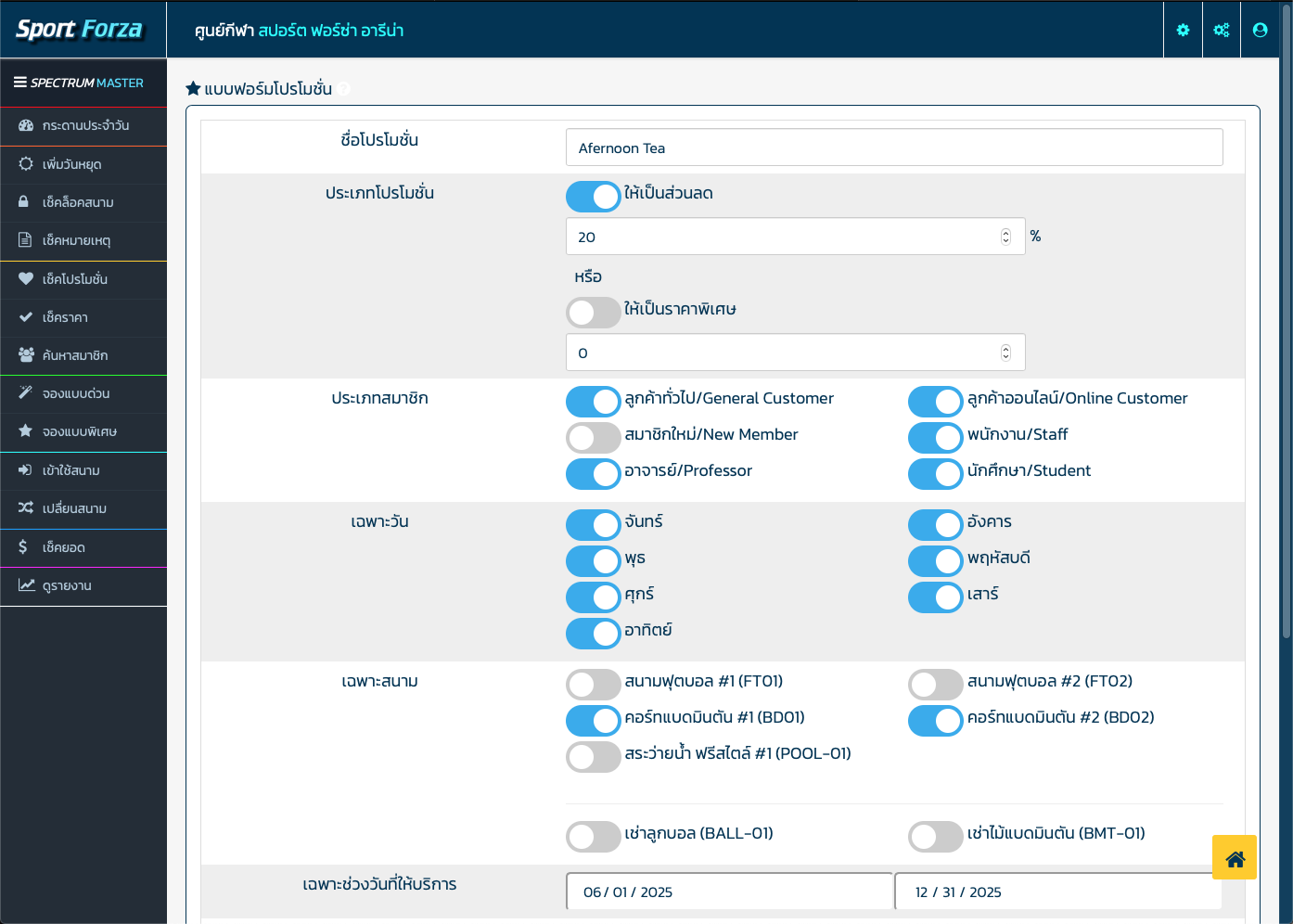This screenshot has height=924, width=1293.
Task: Click sign-in arrow icon for เข้าใช้สนาม
Action: [x=25, y=470]
